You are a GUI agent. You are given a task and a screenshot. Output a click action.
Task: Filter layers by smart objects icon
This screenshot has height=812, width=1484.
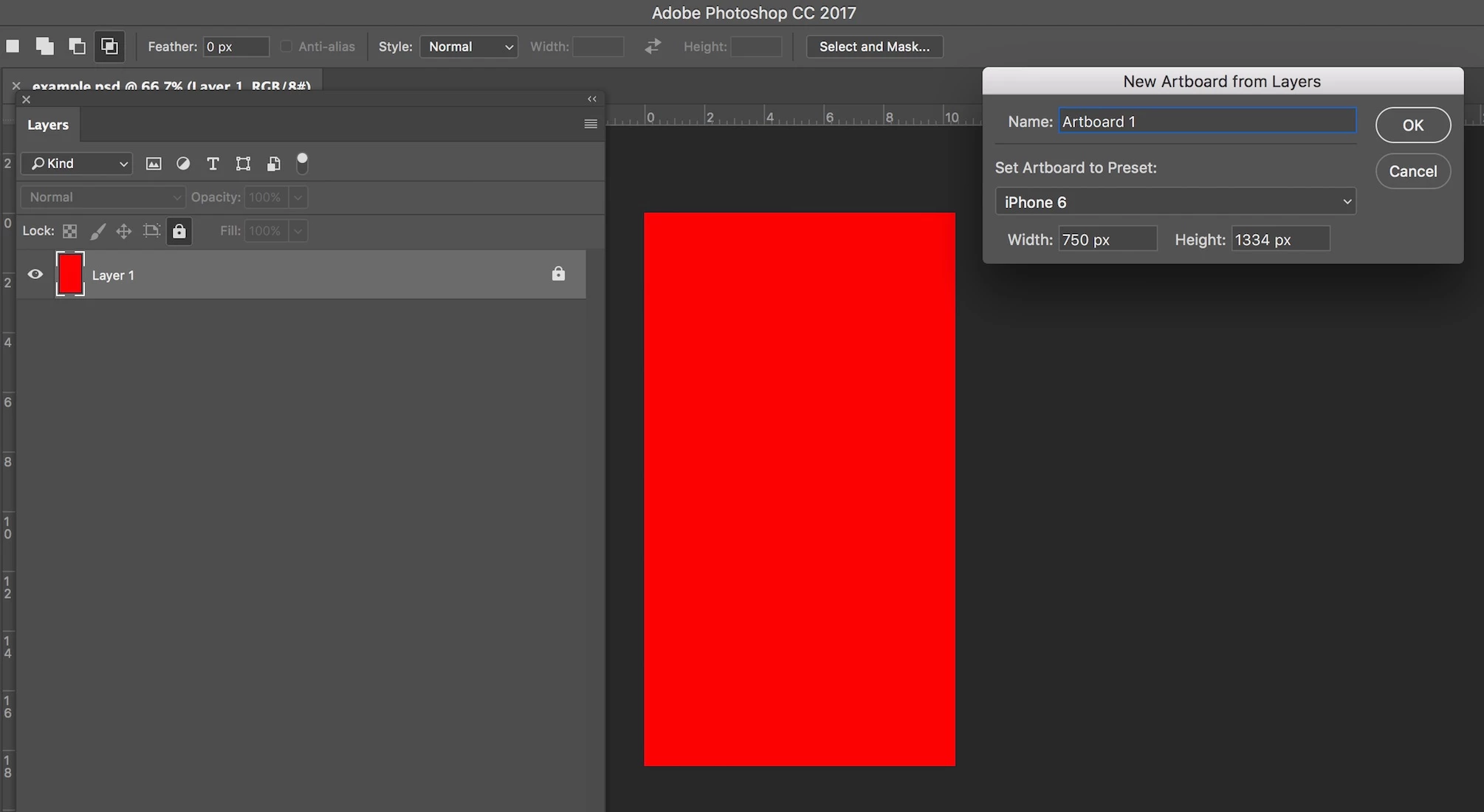pos(273,164)
